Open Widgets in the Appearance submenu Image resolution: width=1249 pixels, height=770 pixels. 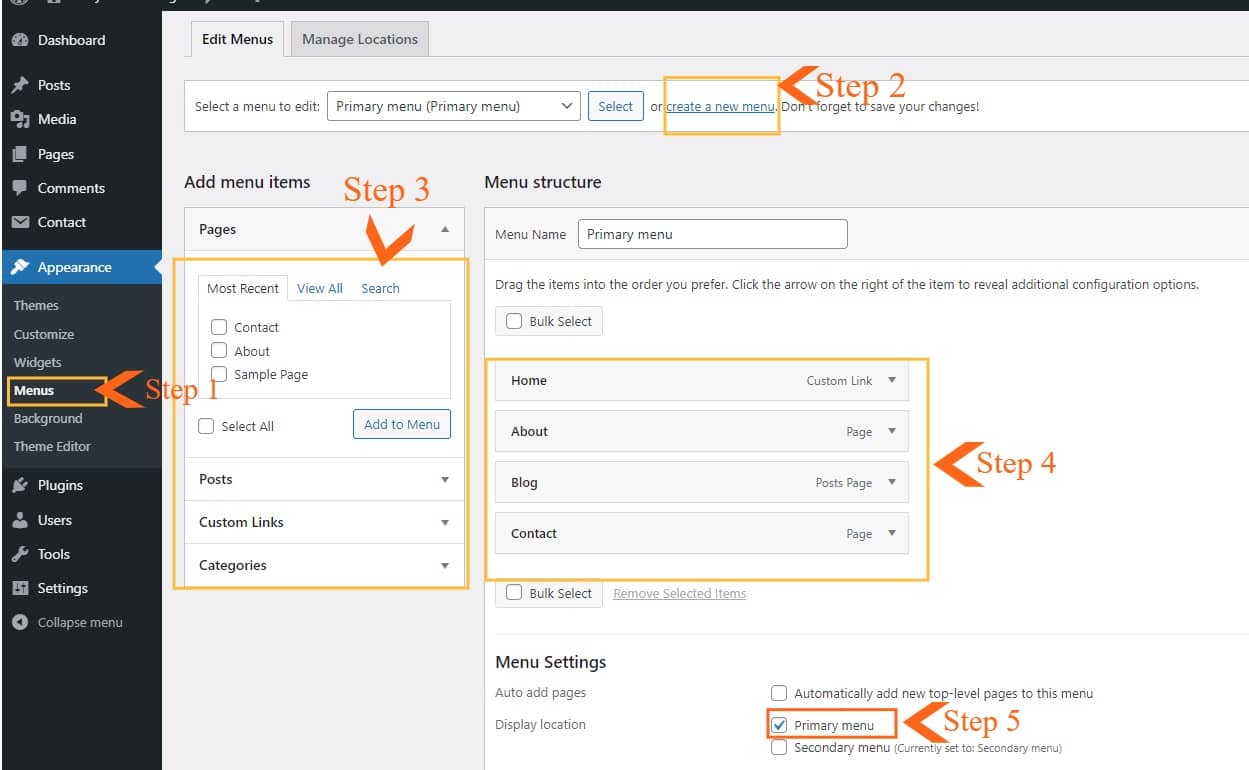37,362
